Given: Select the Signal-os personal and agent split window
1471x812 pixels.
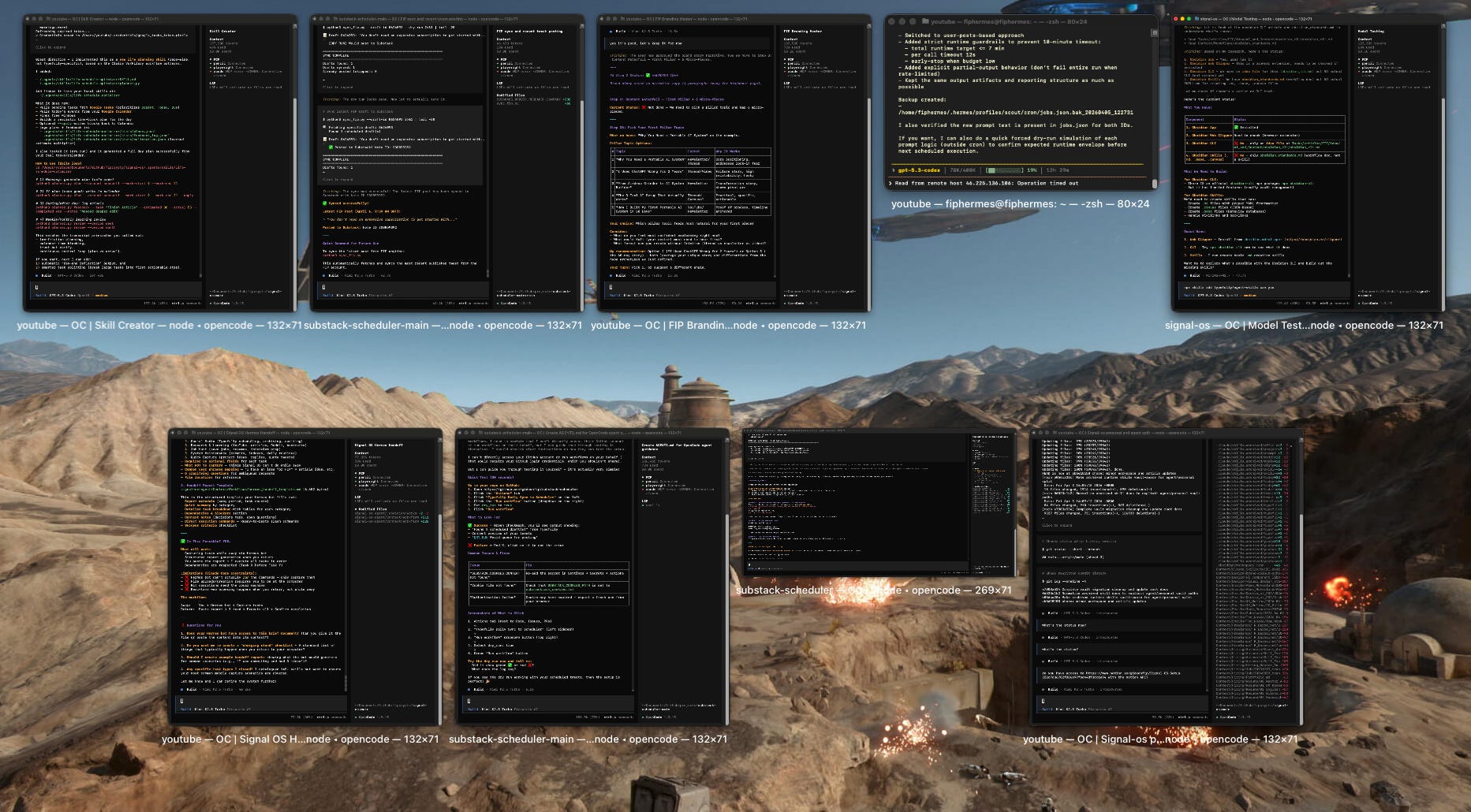Looking at the screenshot, I should pyautogui.click(x=1167, y=577).
